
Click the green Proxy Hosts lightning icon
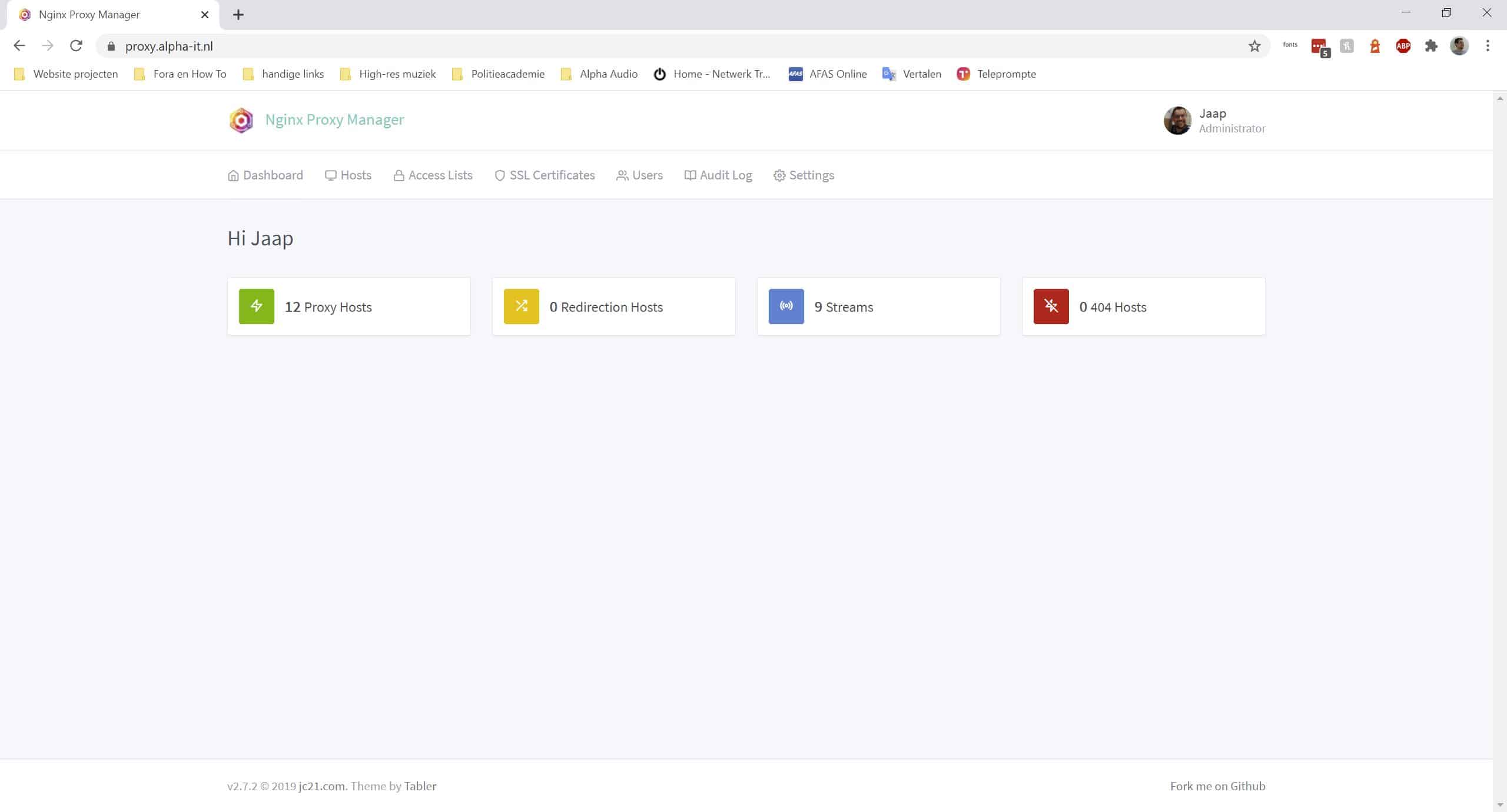click(256, 306)
